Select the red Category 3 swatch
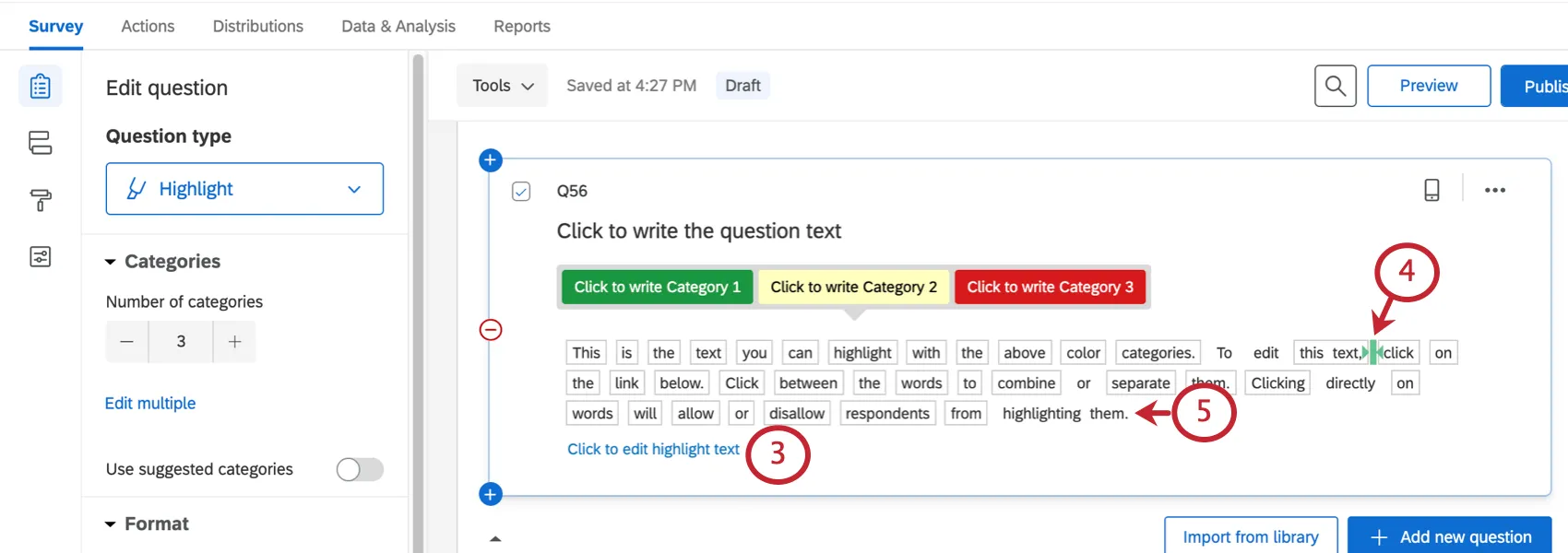This screenshot has height=553, width=1568. click(1050, 287)
